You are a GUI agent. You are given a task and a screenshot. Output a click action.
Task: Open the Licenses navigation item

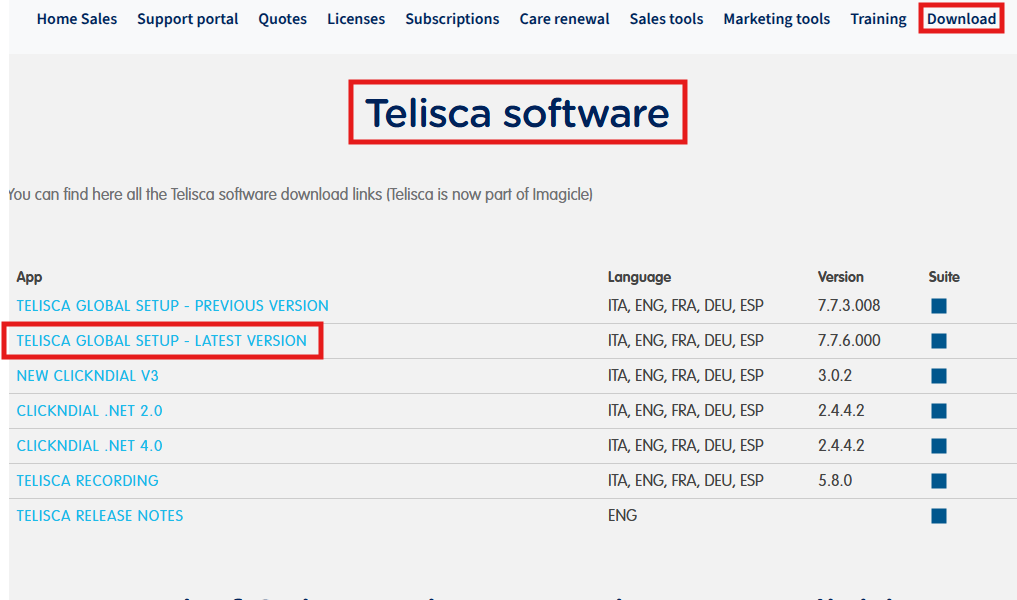[x=356, y=19]
